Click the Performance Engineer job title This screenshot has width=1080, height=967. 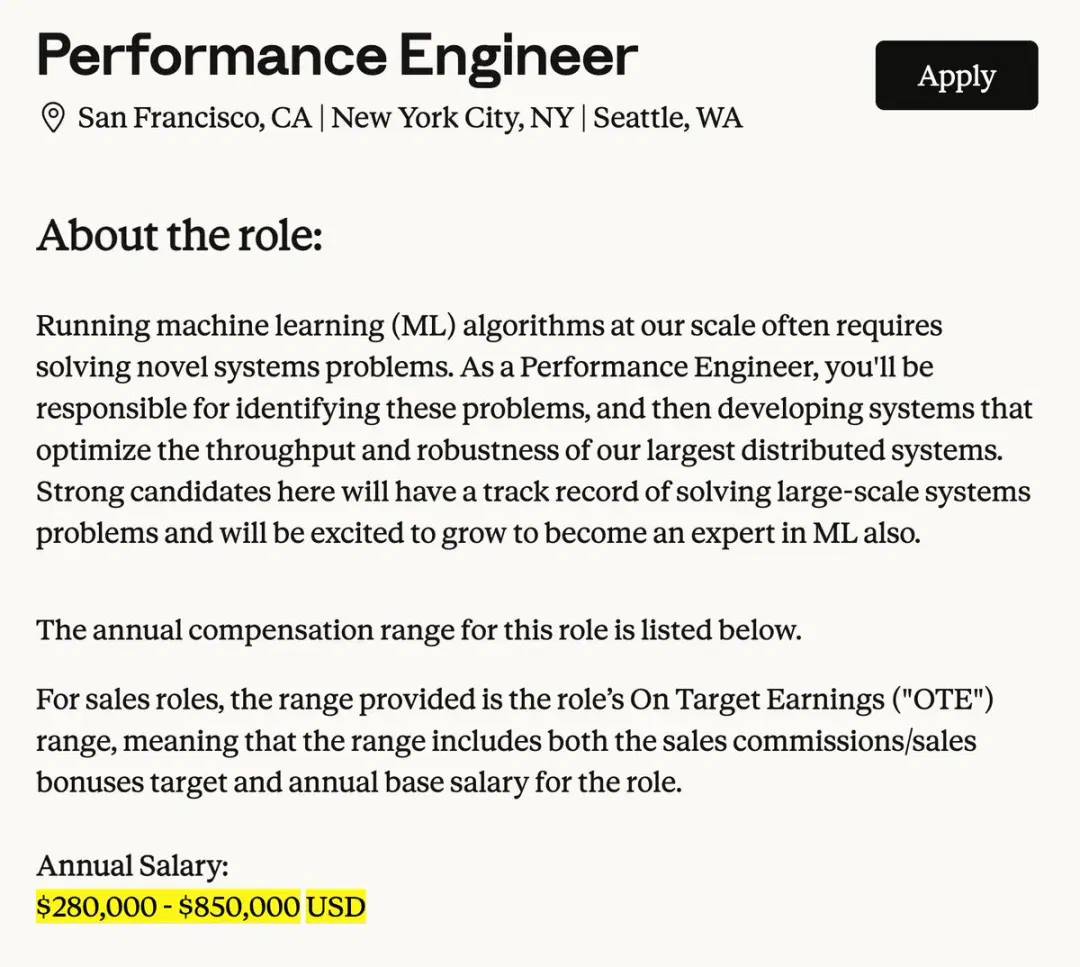337,56
